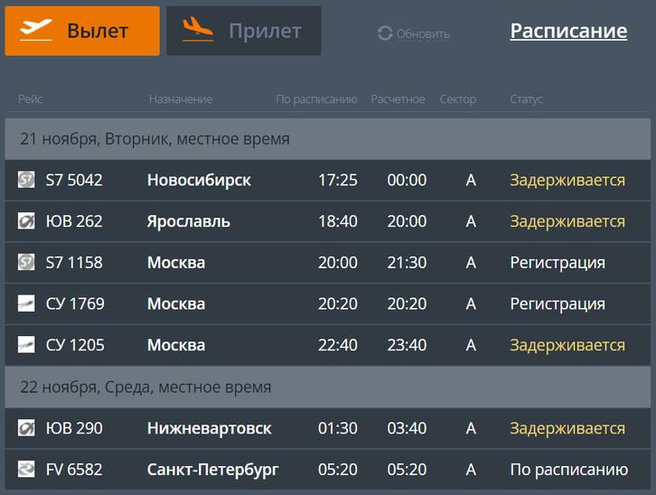This screenshot has width=656, height=495.
Task: Click the refresh arrows icon
Action: tap(385, 34)
